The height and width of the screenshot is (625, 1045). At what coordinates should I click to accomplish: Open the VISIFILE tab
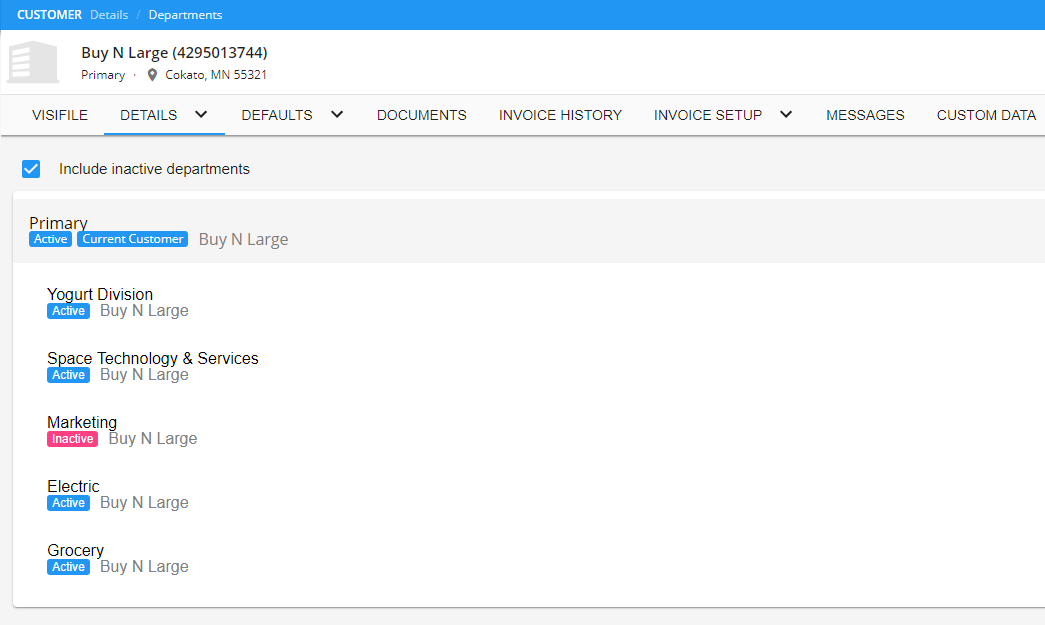tap(60, 115)
